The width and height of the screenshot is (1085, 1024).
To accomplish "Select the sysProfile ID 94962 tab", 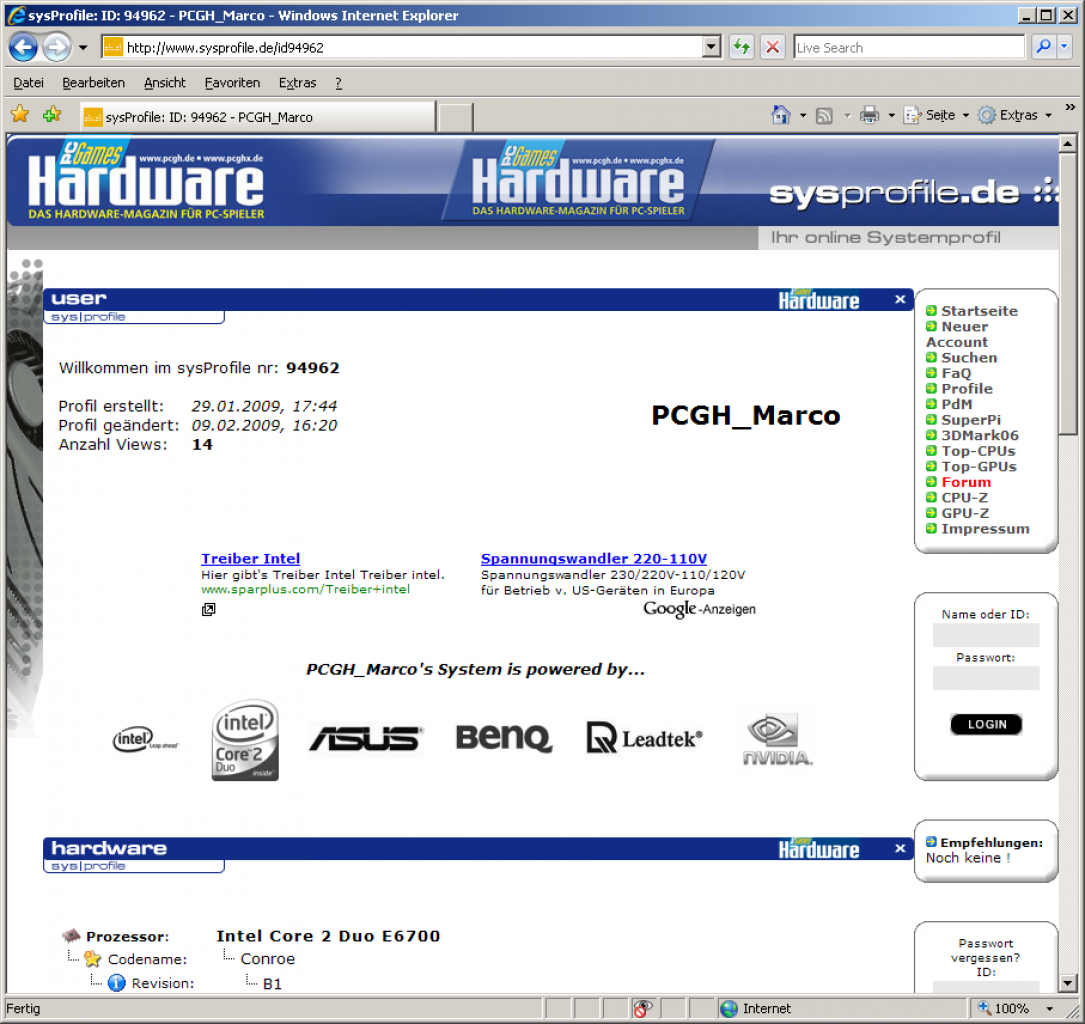I will pos(257,117).
